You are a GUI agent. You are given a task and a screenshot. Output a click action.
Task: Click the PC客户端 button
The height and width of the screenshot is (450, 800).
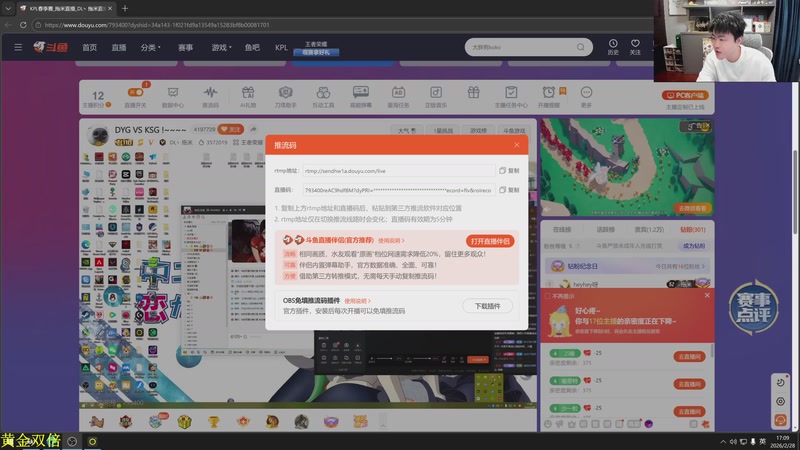685,95
